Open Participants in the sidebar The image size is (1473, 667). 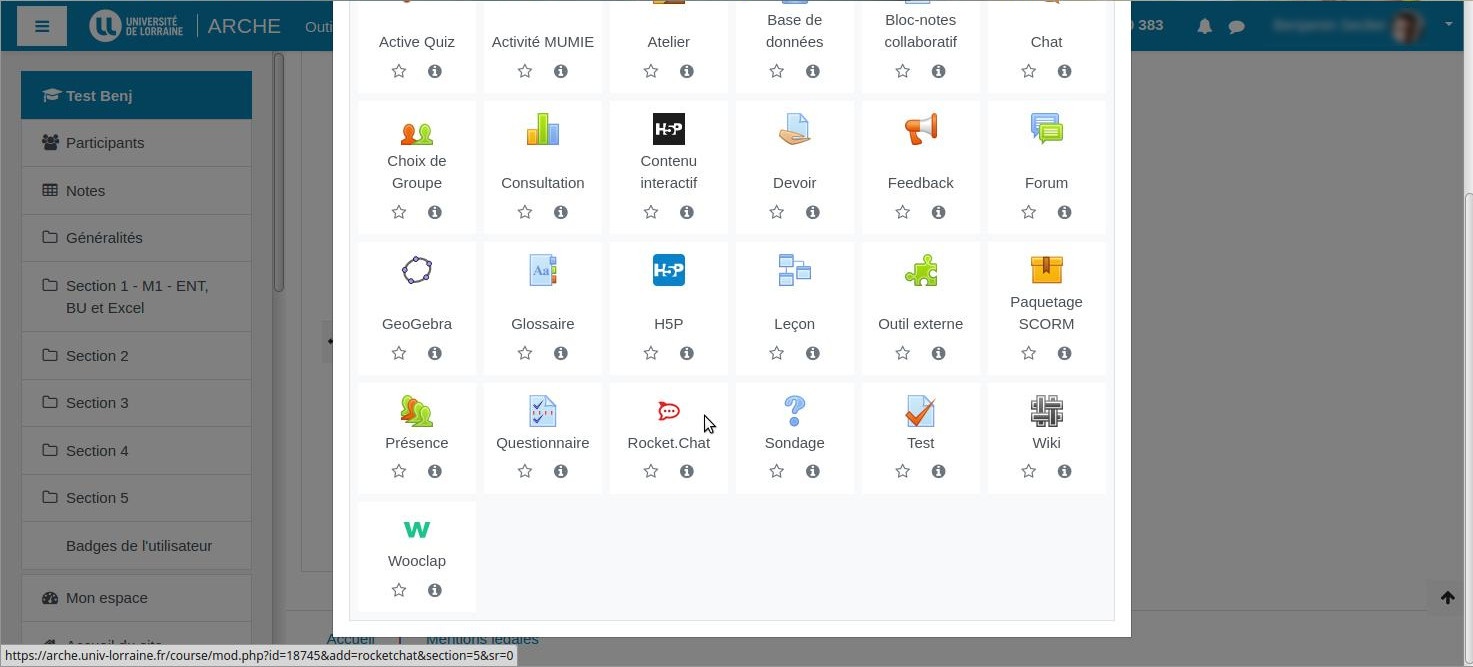(105, 143)
